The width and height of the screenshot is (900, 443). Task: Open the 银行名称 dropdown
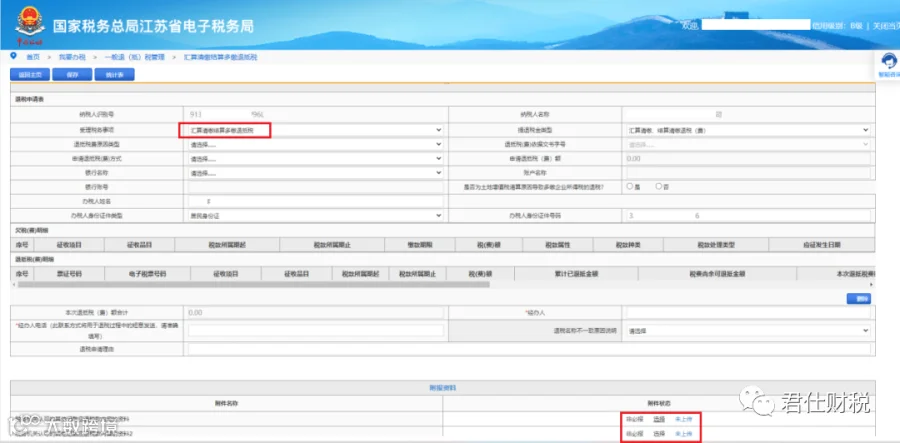316,173
